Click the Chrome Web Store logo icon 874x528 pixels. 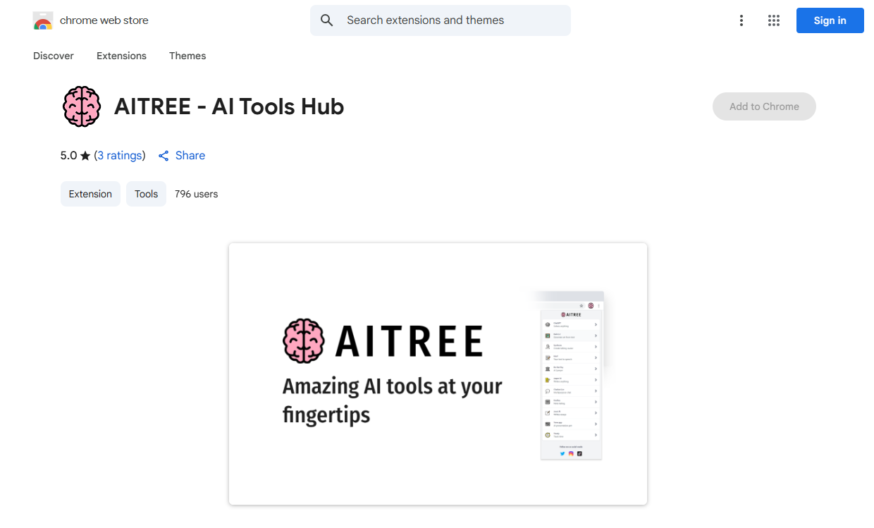coord(43,21)
